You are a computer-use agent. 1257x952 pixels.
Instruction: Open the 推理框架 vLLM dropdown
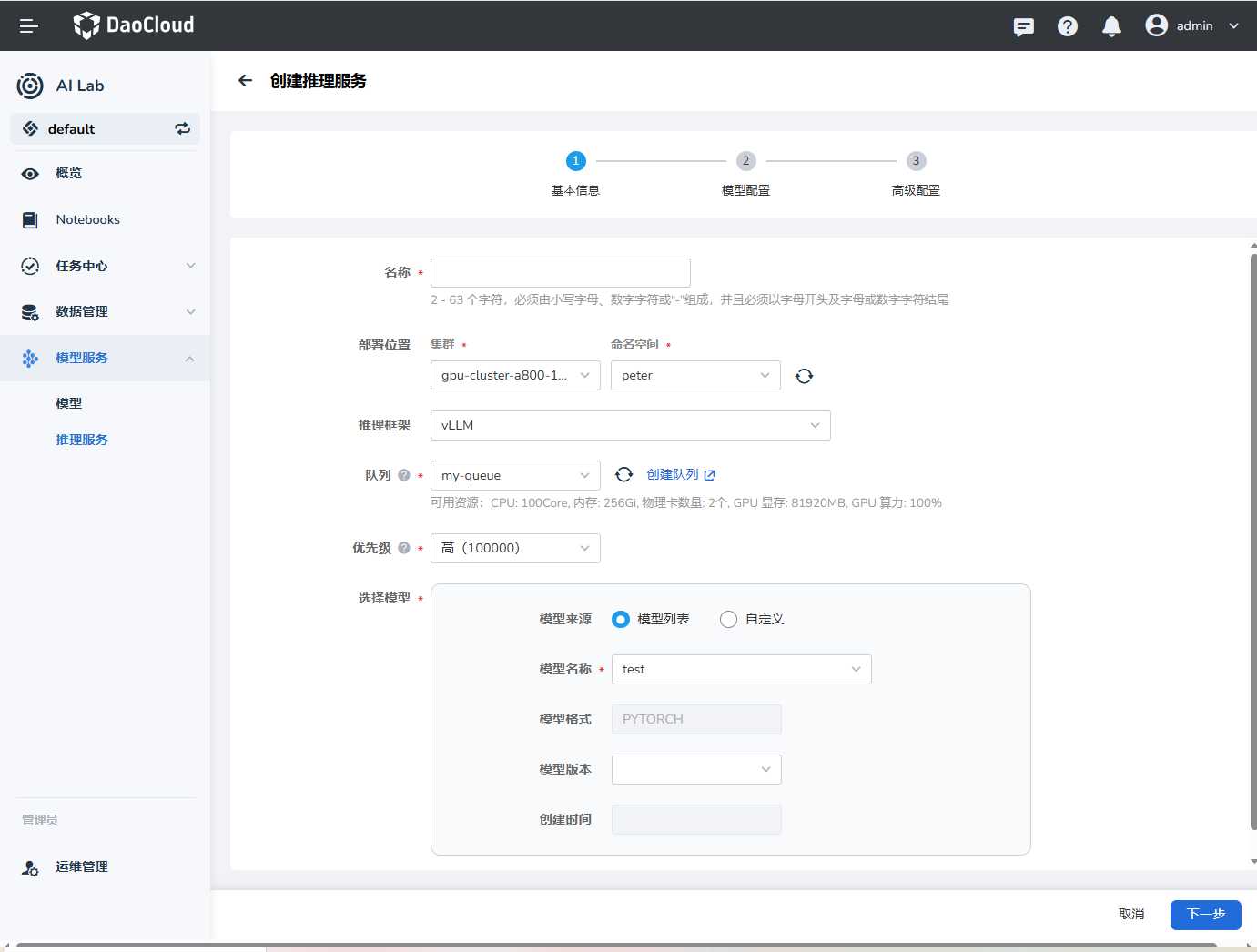(x=630, y=425)
